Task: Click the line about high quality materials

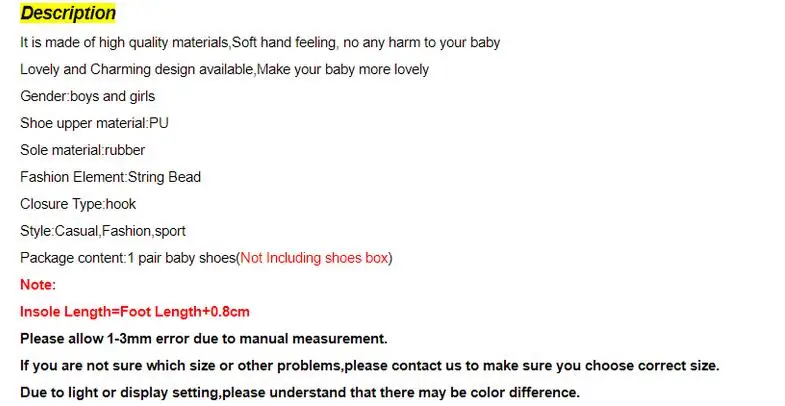Action: pos(260,43)
